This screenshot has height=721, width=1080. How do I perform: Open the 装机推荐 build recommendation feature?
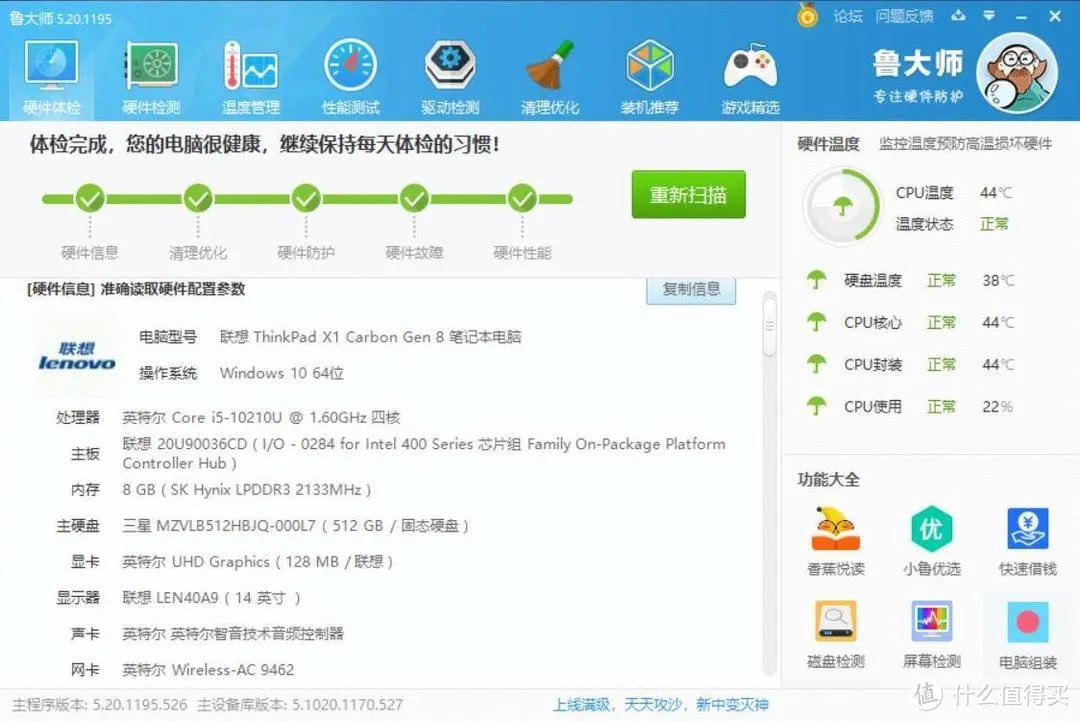[x=649, y=70]
